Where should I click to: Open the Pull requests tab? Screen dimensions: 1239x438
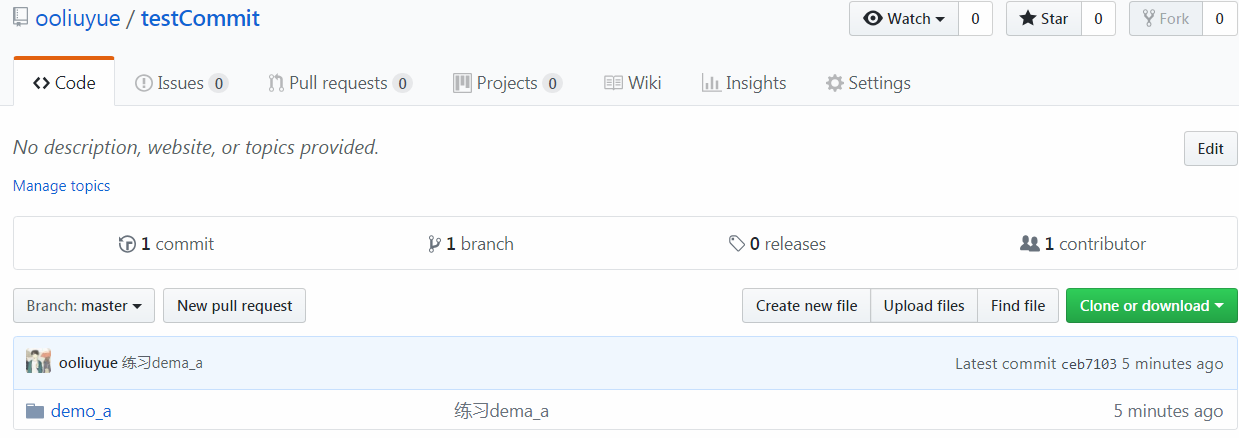pyautogui.click(x=340, y=83)
